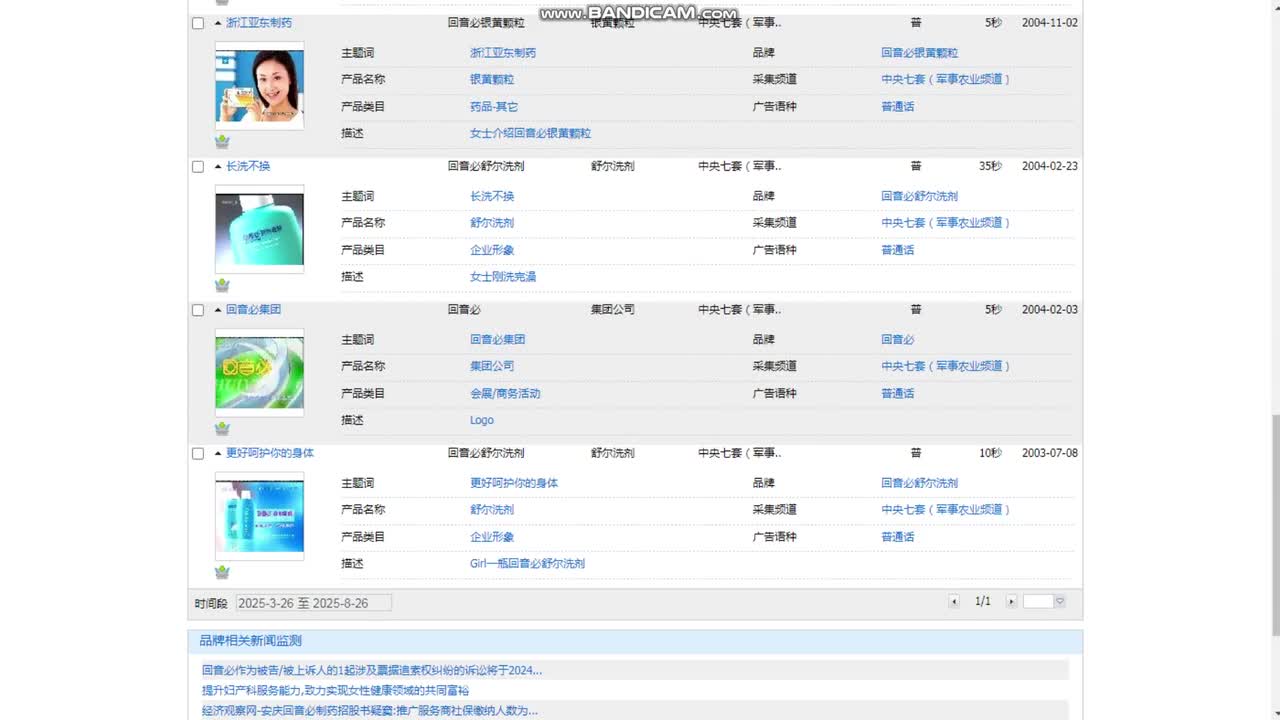Click description link 女士介绍回音必银黄颗粒
This screenshot has height=720, width=1280.
(x=530, y=133)
